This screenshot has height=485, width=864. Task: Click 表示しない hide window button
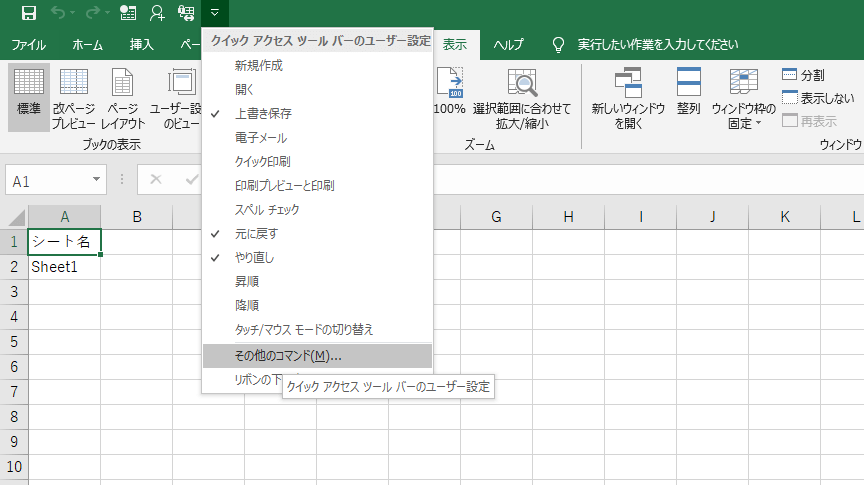(818, 98)
